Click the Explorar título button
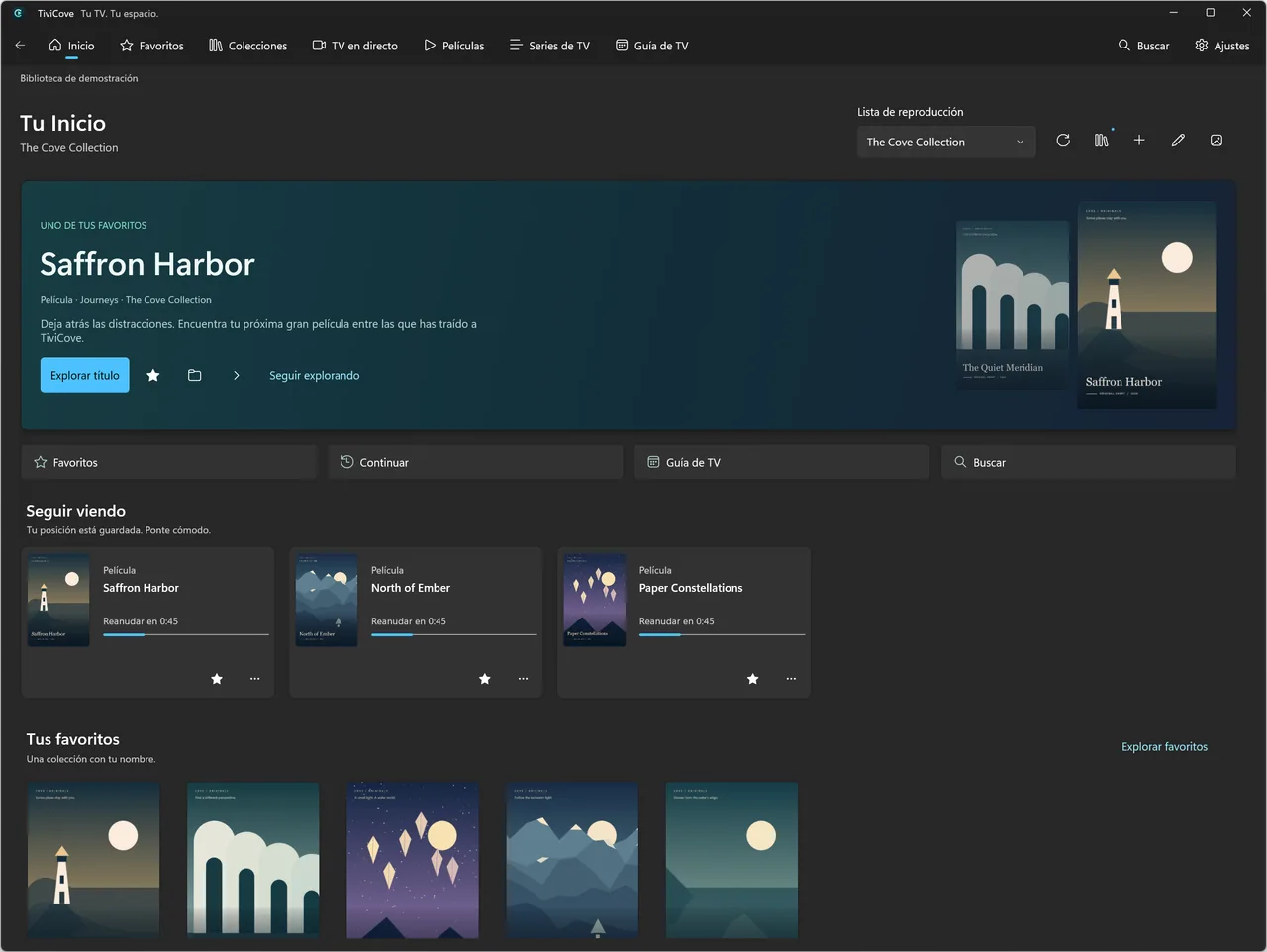This screenshot has height=952, width=1267. (x=85, y=375)
